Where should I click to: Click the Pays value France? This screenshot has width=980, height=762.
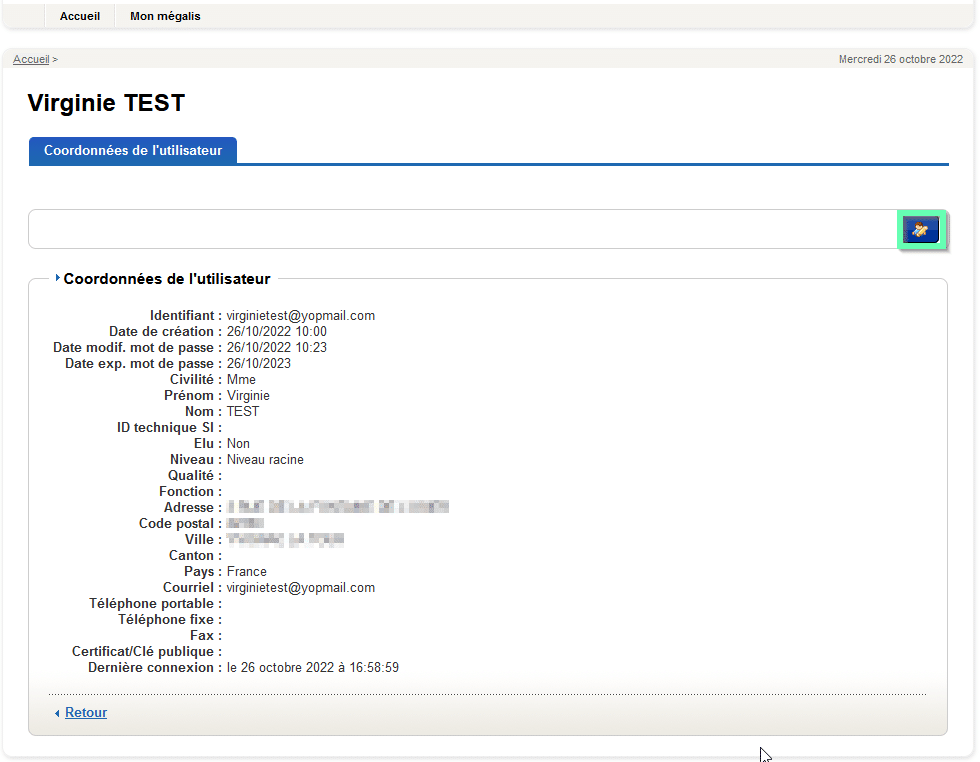click(x=246, y=572)
